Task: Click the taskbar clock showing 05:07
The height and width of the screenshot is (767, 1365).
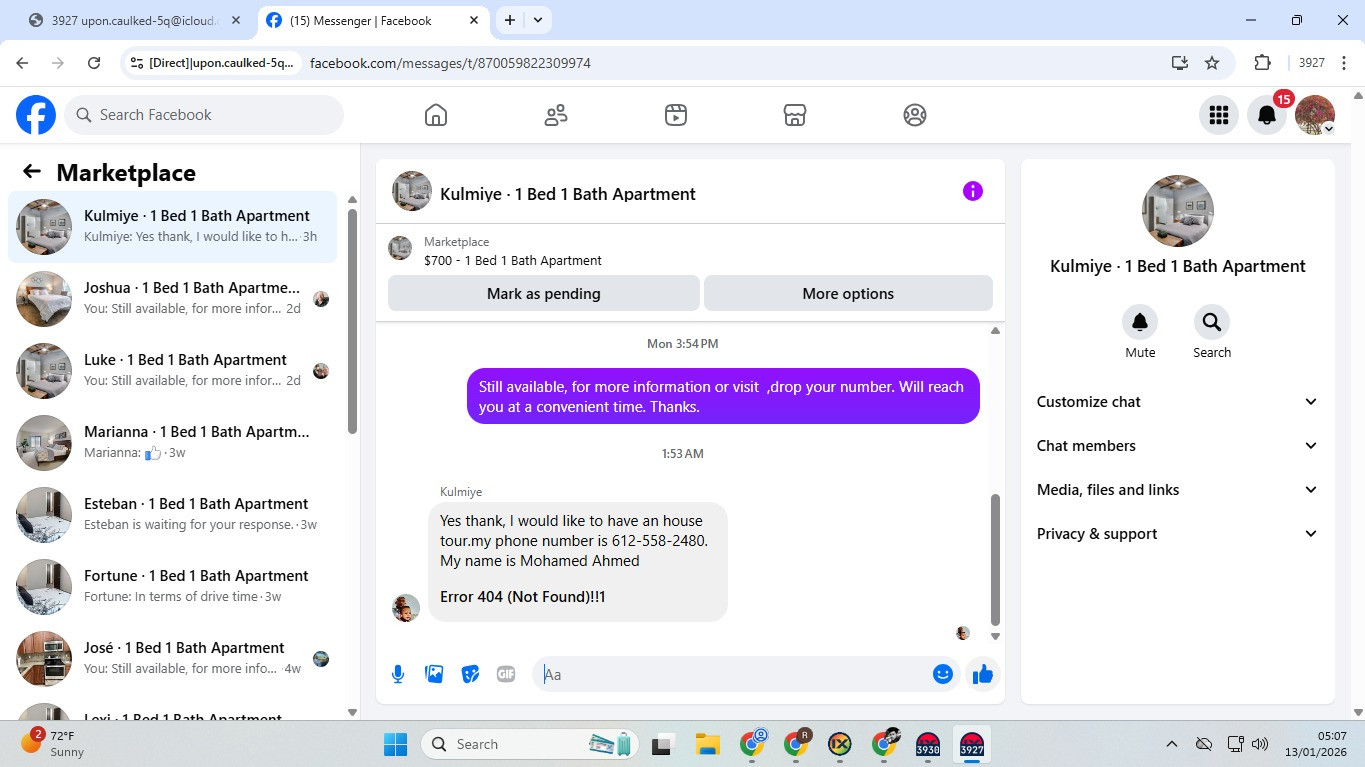Action: [x=1318, y=744]
